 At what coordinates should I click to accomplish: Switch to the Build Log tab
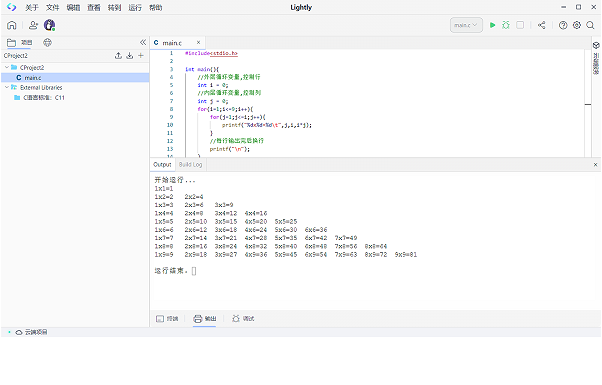(190, 165)
